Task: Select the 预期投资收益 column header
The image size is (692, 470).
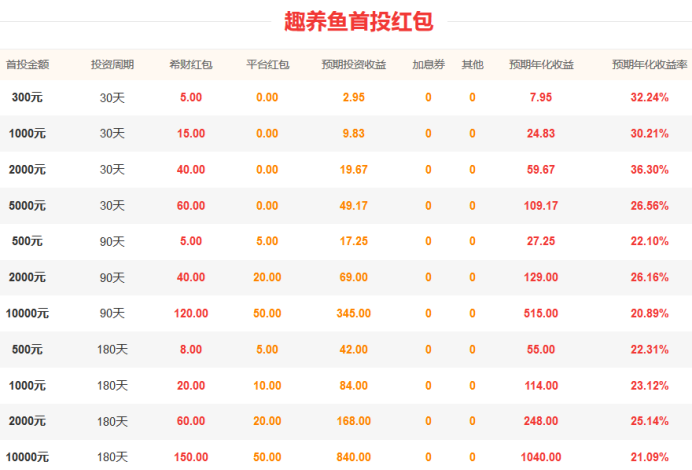Action: click(x=354, y=64)
